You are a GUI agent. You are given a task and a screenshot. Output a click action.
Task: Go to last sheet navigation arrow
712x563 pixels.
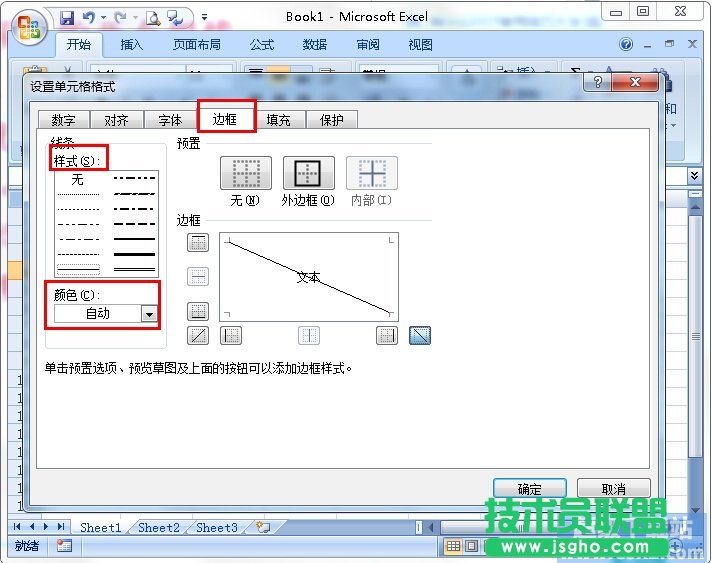pos(61,527)
